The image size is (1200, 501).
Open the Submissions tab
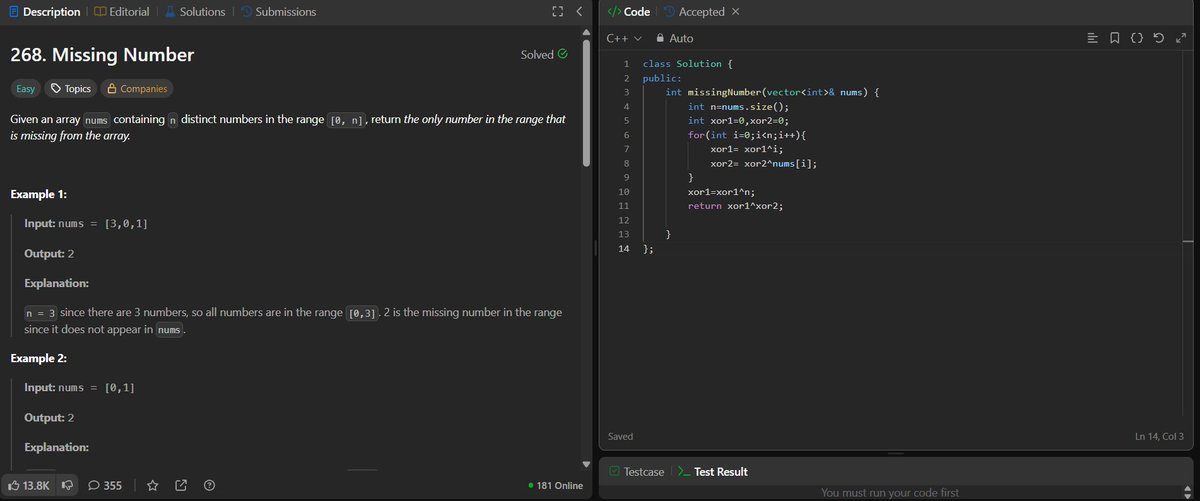click(x=277, y=12)
